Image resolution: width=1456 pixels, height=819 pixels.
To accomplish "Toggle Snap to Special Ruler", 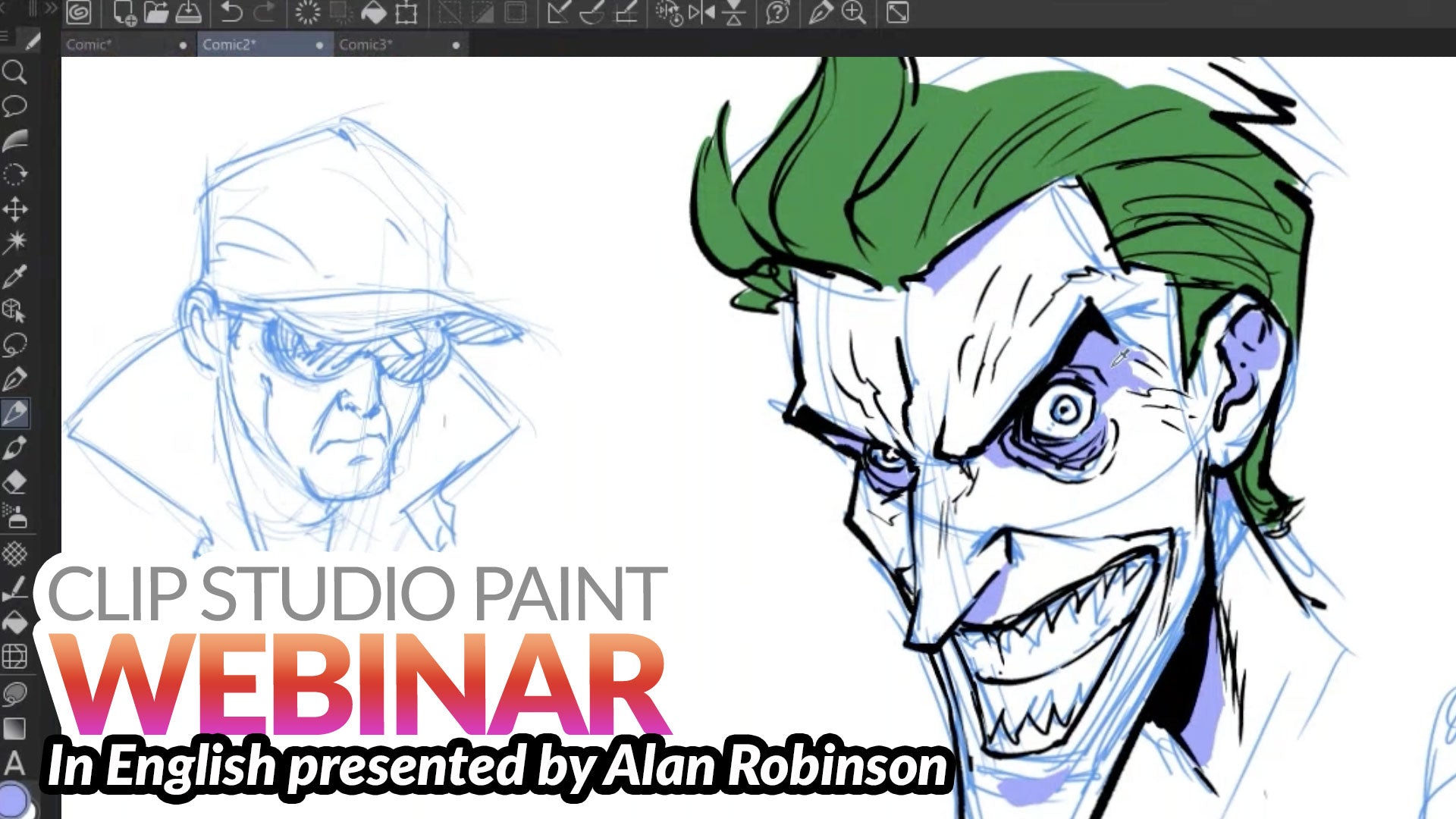I will [x=591, y=12].
